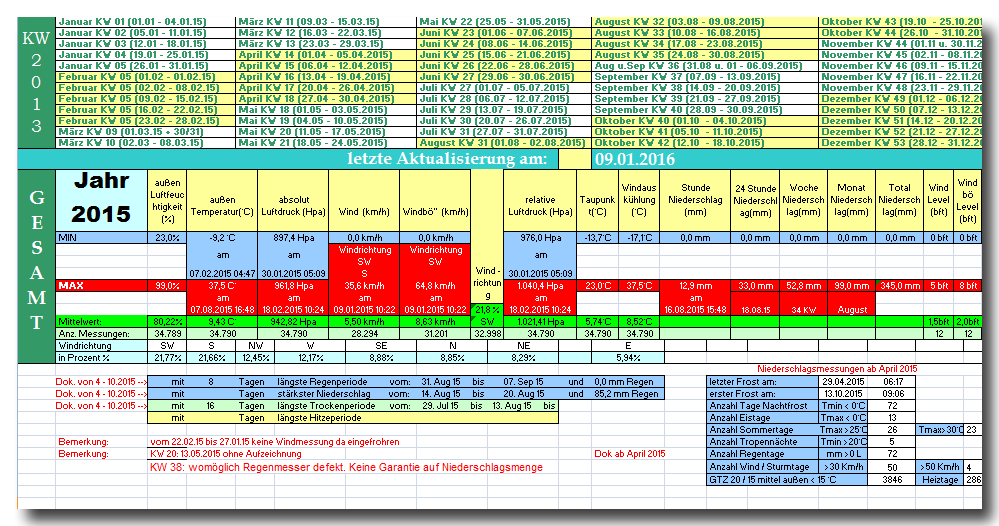Select minimum temperature cell -9,2 °C

pyautogui.click(x=222, y=238)
